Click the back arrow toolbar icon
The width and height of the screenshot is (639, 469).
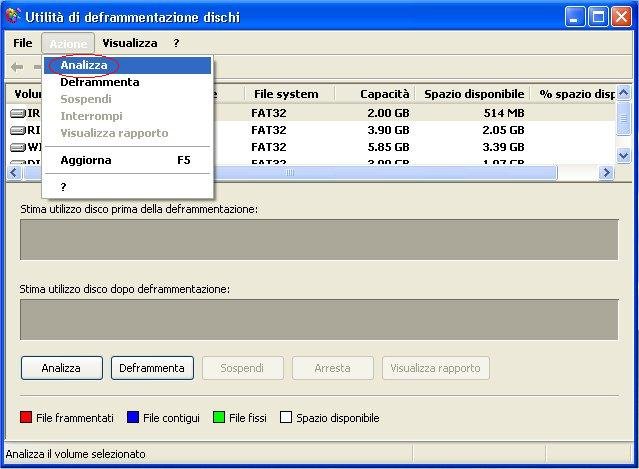pos(17,67)
